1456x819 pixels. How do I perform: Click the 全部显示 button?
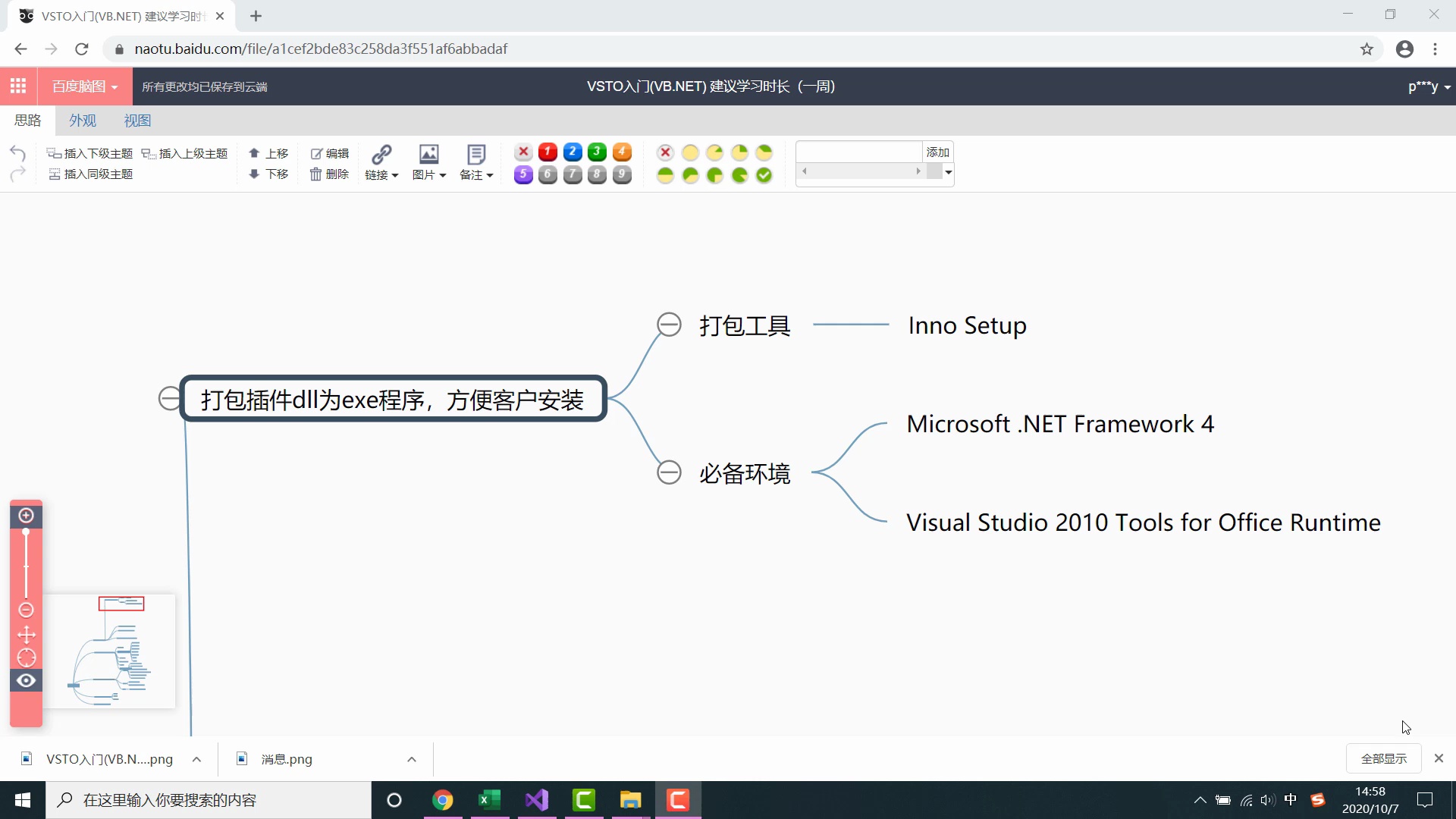[1383, 758]
